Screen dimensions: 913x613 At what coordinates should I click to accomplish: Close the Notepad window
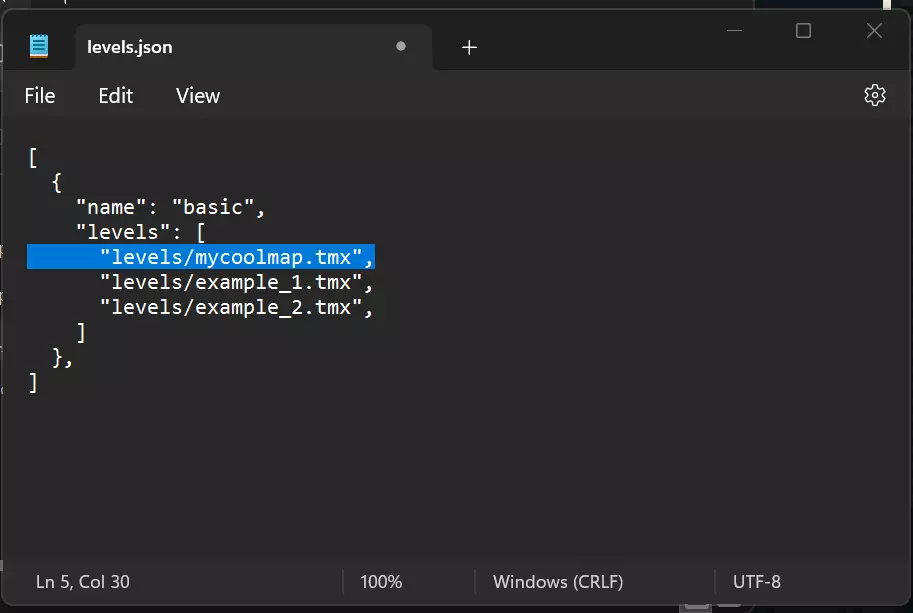pyautogui.click(x=874, y=31)
